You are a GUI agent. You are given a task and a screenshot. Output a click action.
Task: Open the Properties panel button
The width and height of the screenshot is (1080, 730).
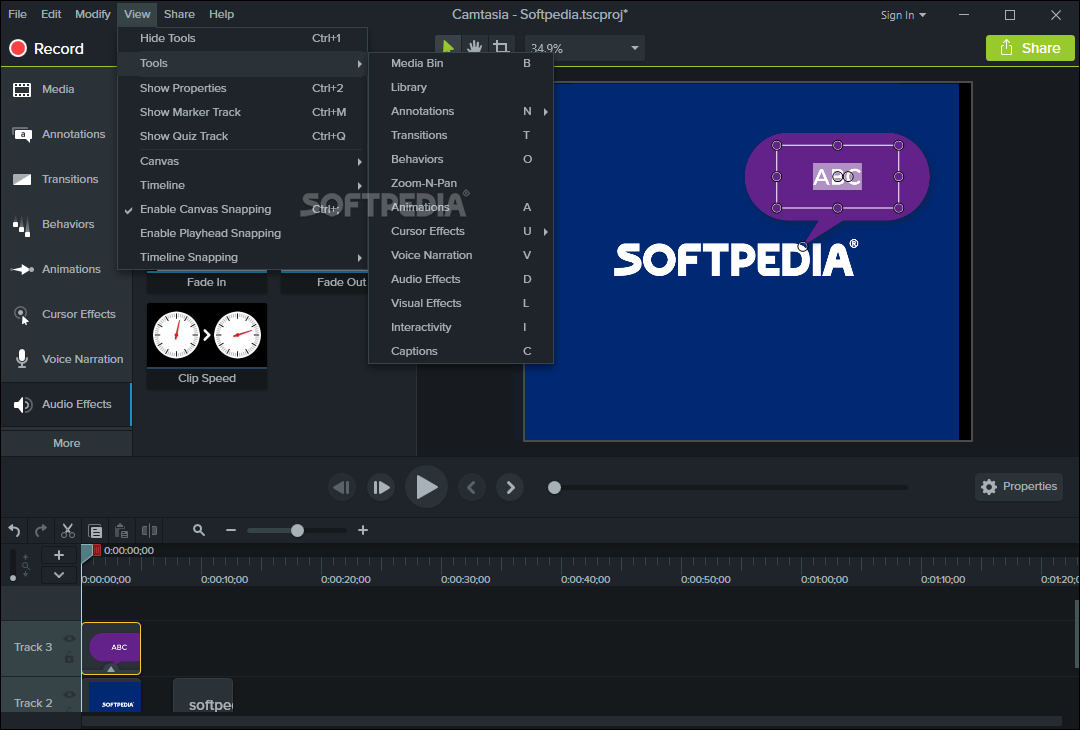click(x=1018, y=487)
